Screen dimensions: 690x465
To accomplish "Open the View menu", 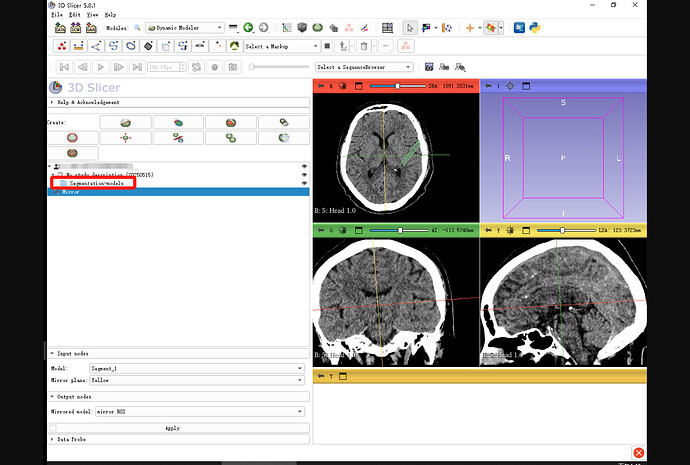I will (92, 15).
